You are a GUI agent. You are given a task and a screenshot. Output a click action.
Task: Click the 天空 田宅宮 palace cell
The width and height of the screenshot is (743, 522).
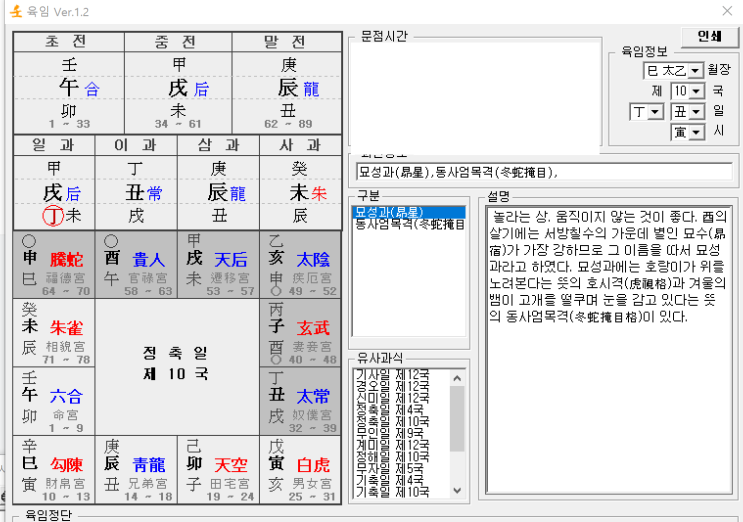tap(218, 470)
